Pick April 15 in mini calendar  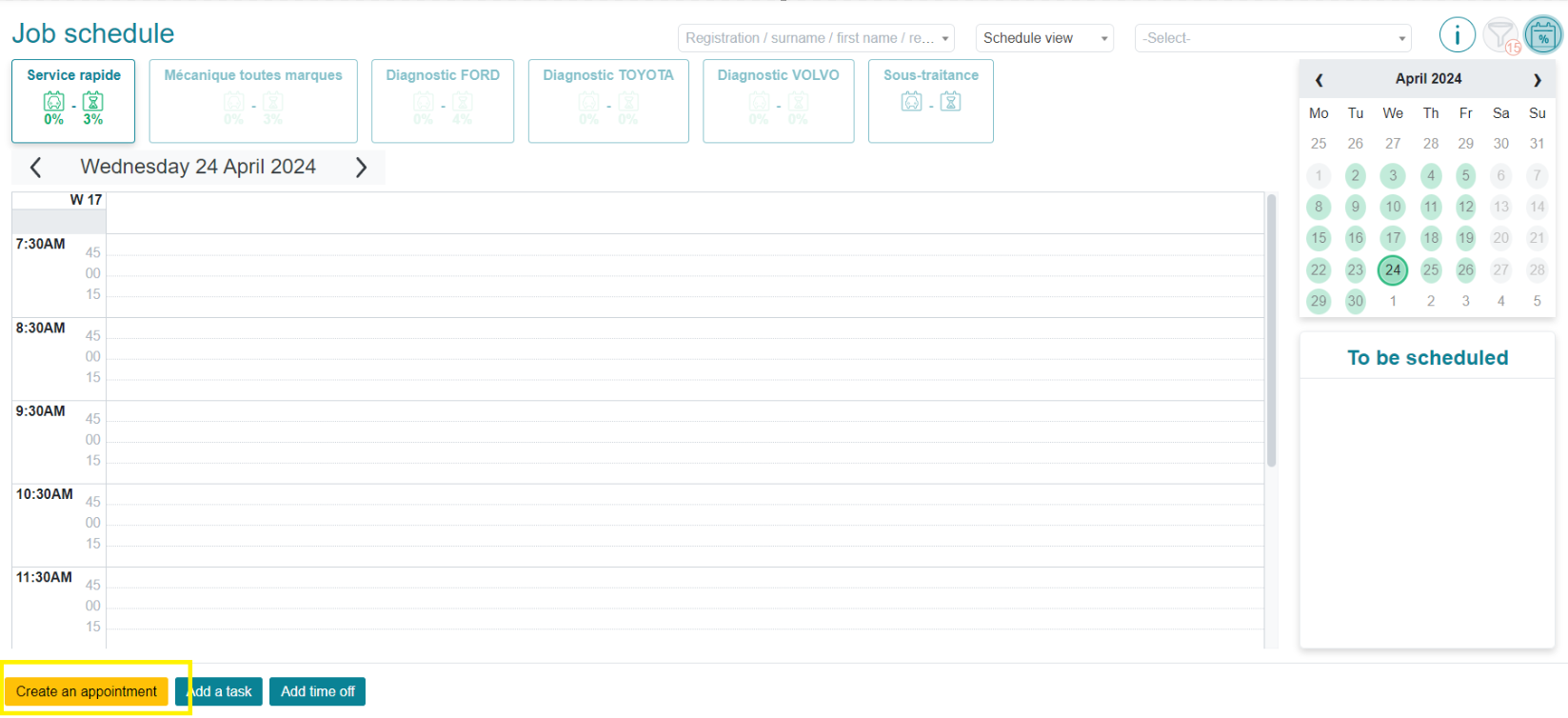coord(1319,238)
